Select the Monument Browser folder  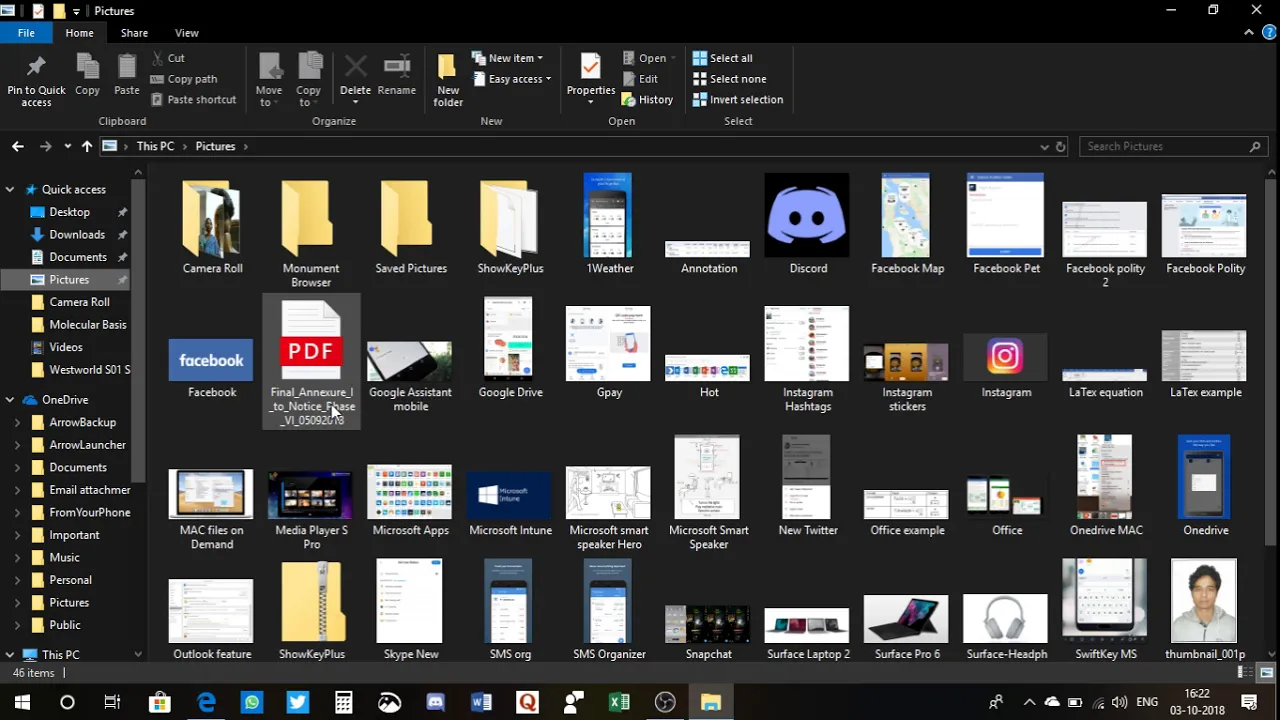310,232
